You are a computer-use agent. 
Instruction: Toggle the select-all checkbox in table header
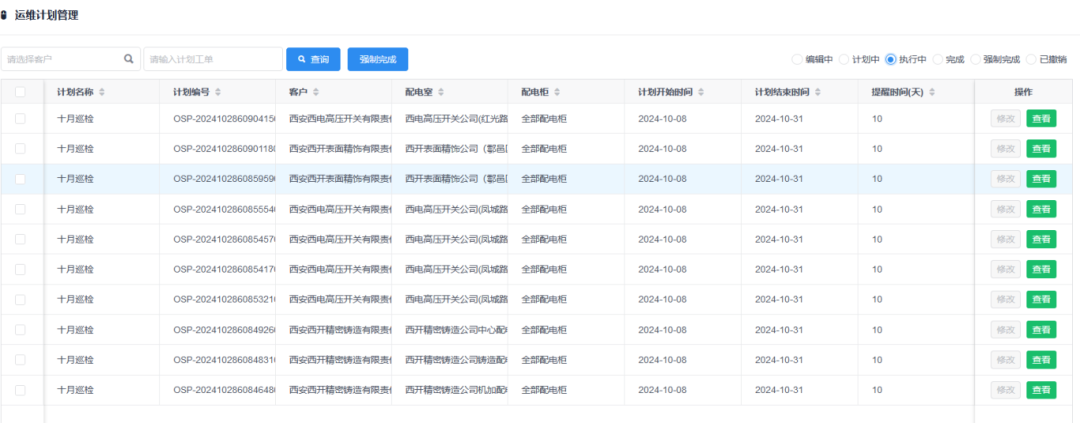tap(21, 92)
